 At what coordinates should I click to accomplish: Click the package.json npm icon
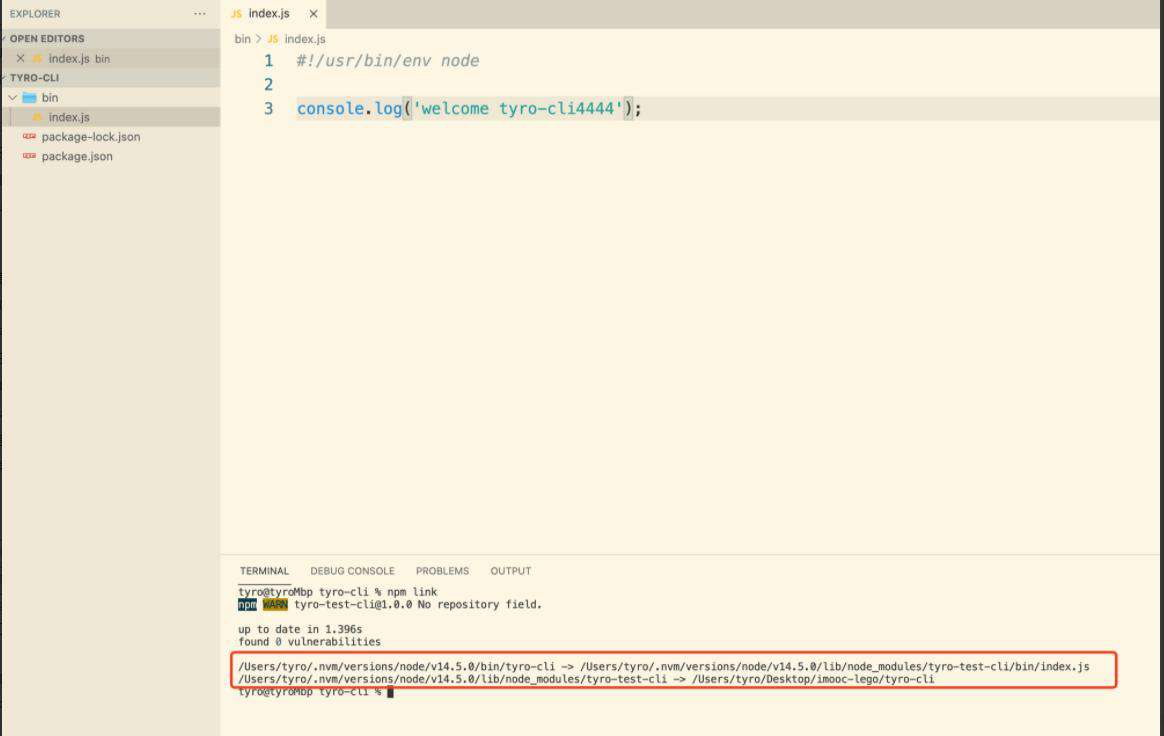30,156
